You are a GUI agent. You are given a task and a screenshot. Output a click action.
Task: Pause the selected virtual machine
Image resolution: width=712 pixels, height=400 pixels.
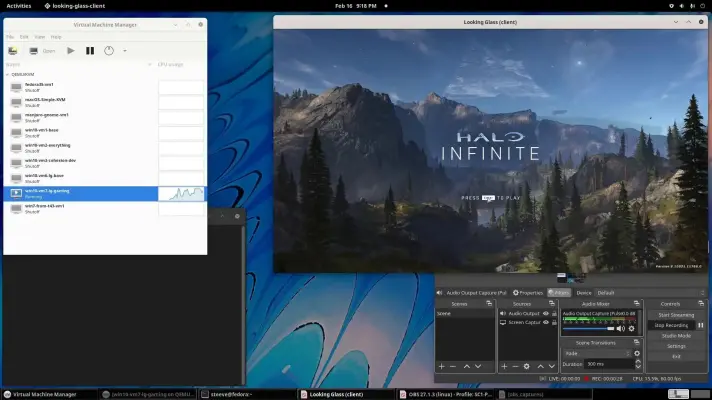click(90, 51)
